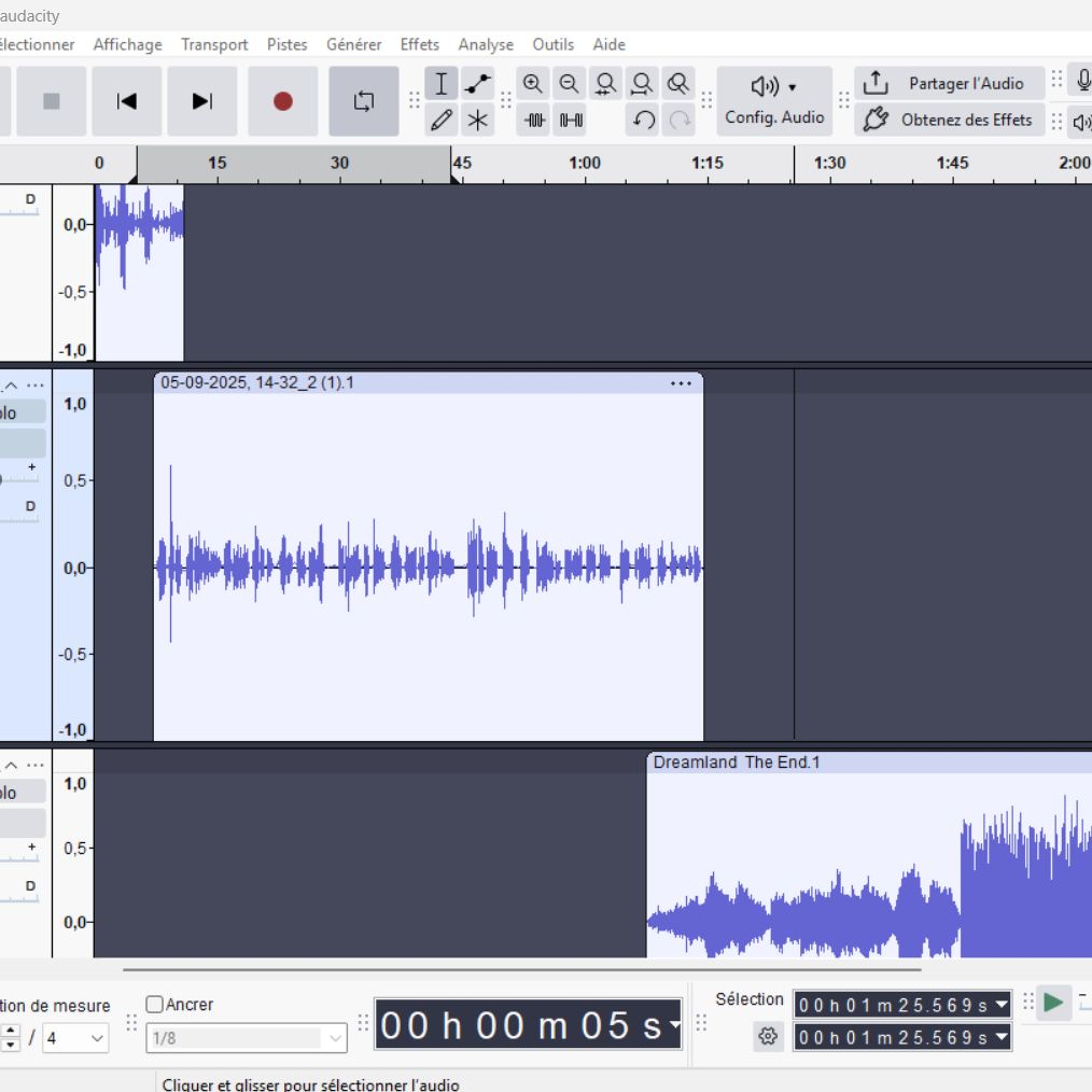Open the Analyse menu

click(486, 45)
